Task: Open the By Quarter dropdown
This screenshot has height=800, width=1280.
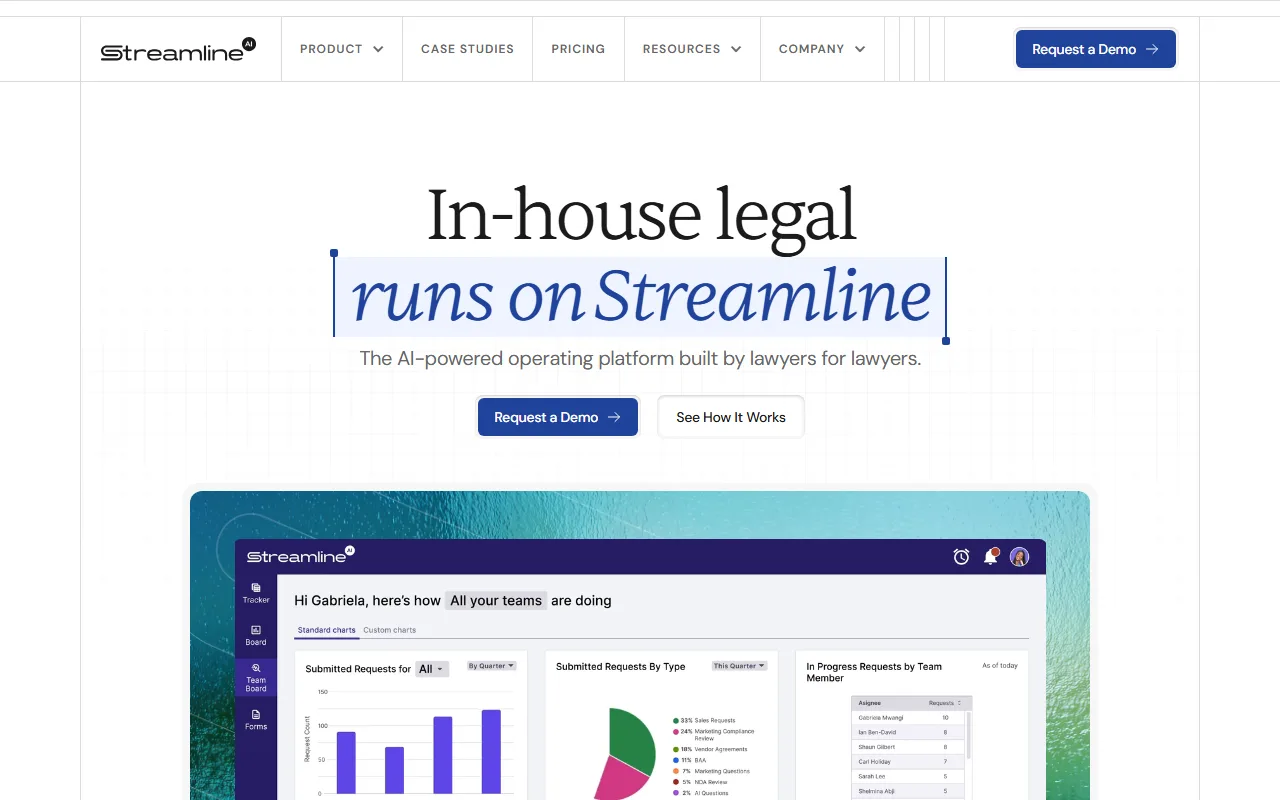Action: click(492, 666)
